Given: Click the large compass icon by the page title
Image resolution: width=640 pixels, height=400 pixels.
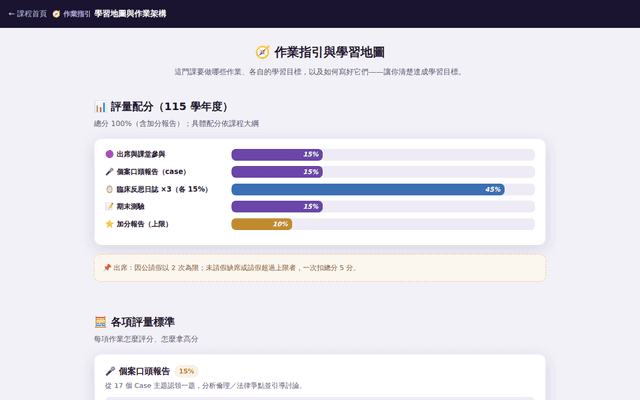Looking at the screenshot, I should click(262, 52).
